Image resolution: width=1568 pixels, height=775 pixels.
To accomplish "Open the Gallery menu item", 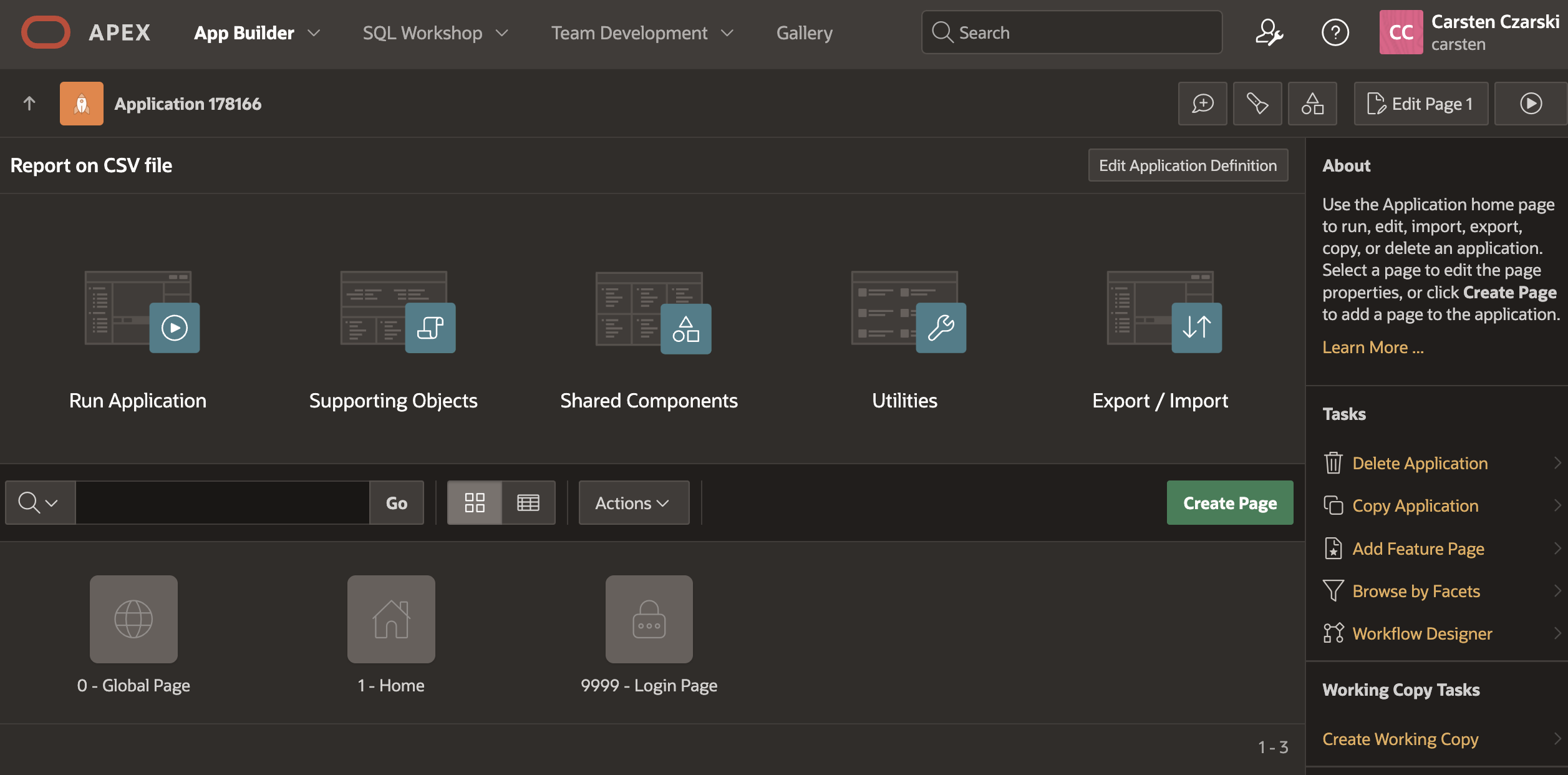I will point(804,33).
